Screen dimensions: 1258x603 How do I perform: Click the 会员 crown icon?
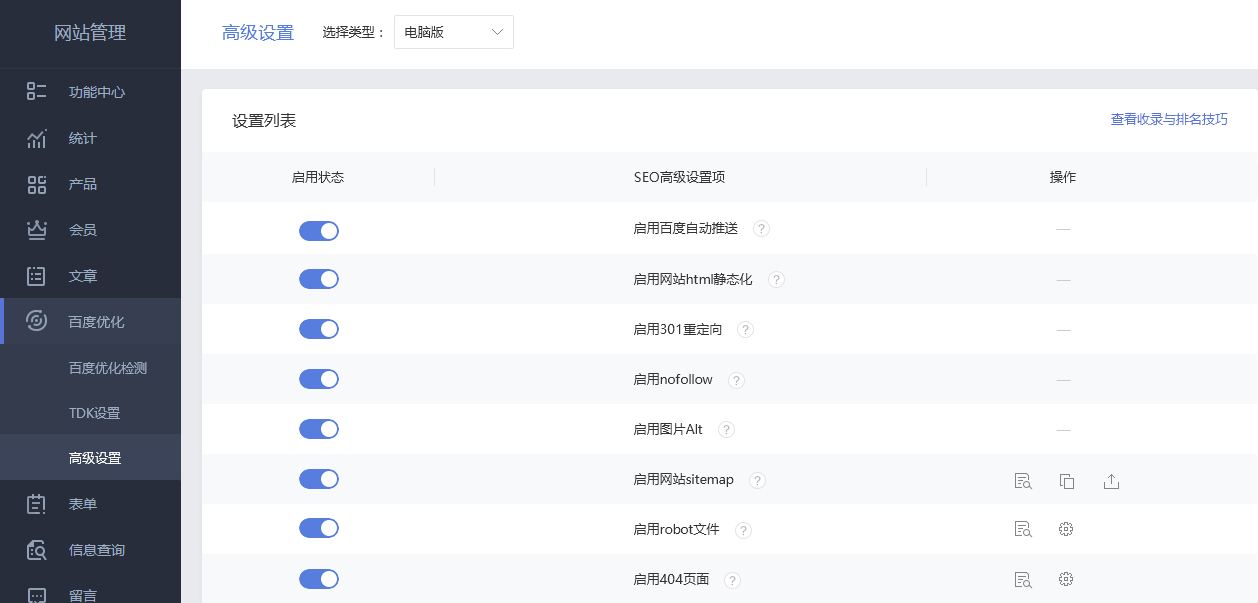(x=37, y=230)
